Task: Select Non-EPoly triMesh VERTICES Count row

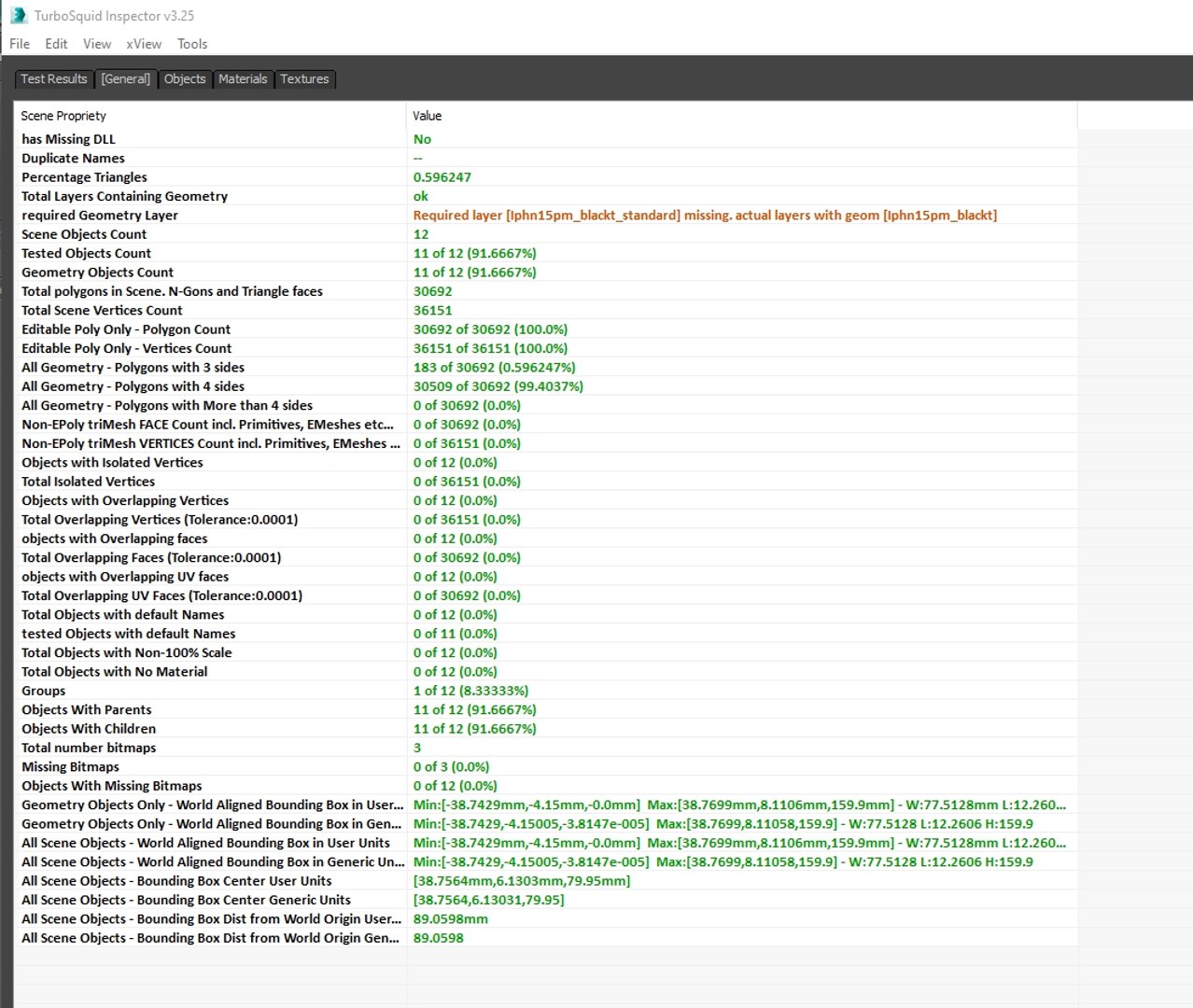Action: pos(546,444)
